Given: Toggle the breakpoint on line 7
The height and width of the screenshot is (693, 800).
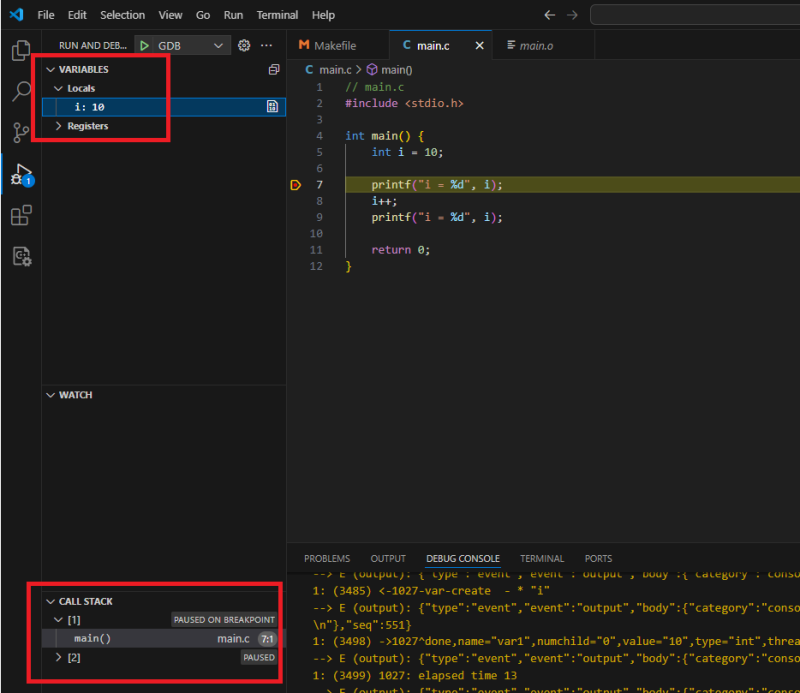Looking at the screenshot, I should (296, 184).
